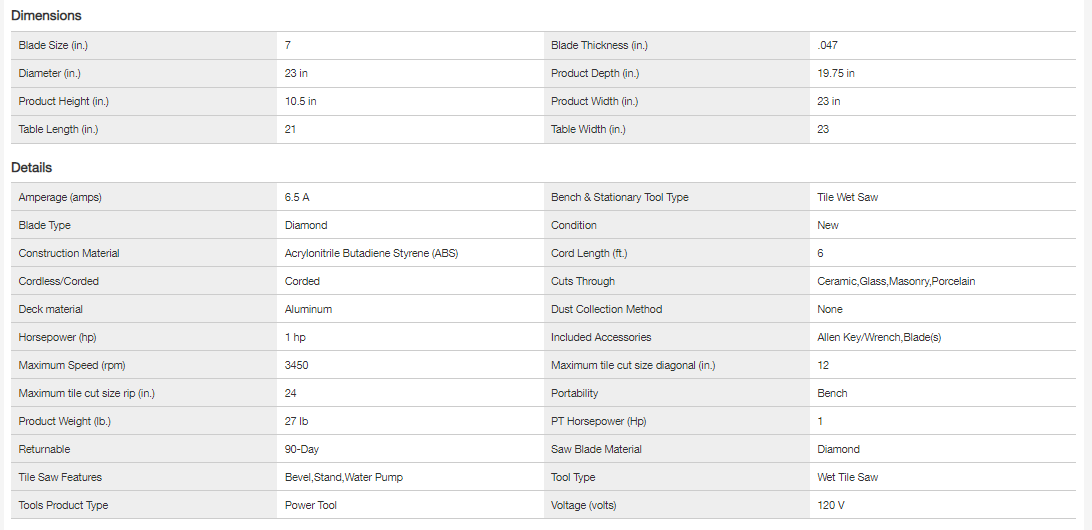Click the Ceramic,Glass,Masonry,Porcelain value
This screenshot has width=1092, height=530.
coord(896,281)
